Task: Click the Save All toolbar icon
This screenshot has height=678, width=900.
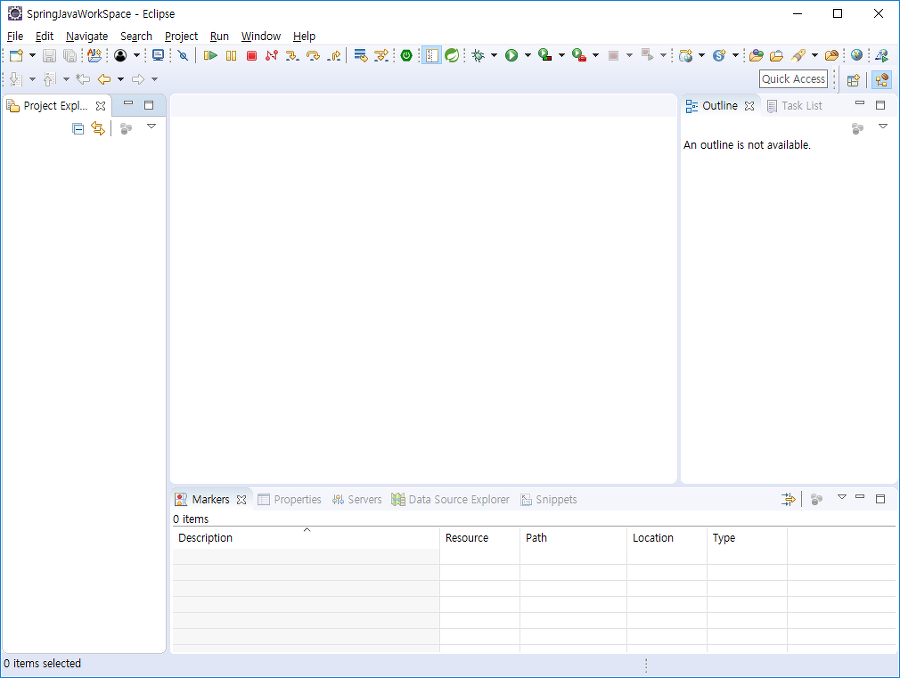Action: point(69,56)
